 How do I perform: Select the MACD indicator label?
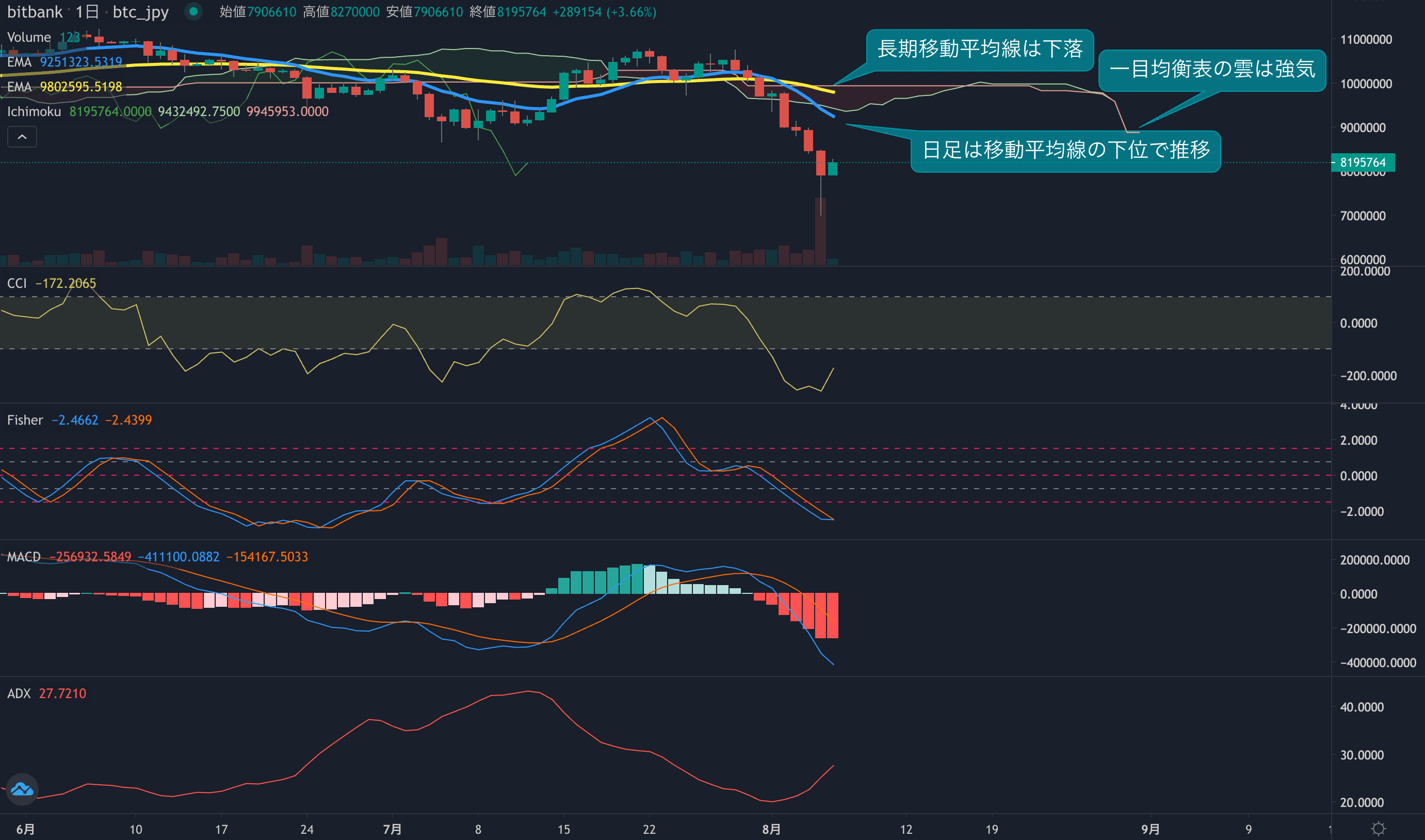tap(24, 557)
